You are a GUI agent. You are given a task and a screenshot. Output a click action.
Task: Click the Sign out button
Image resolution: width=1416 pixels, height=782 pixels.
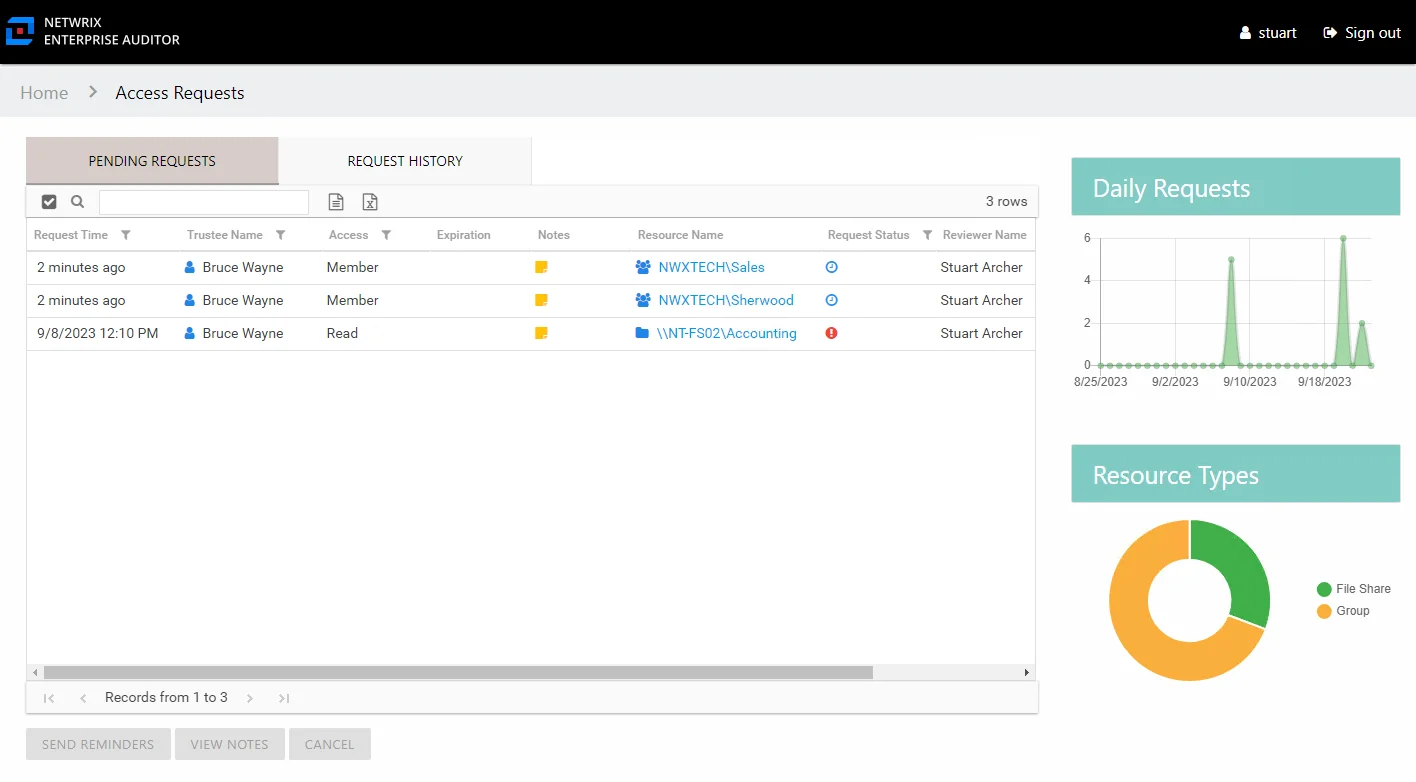coord(1362,33)
